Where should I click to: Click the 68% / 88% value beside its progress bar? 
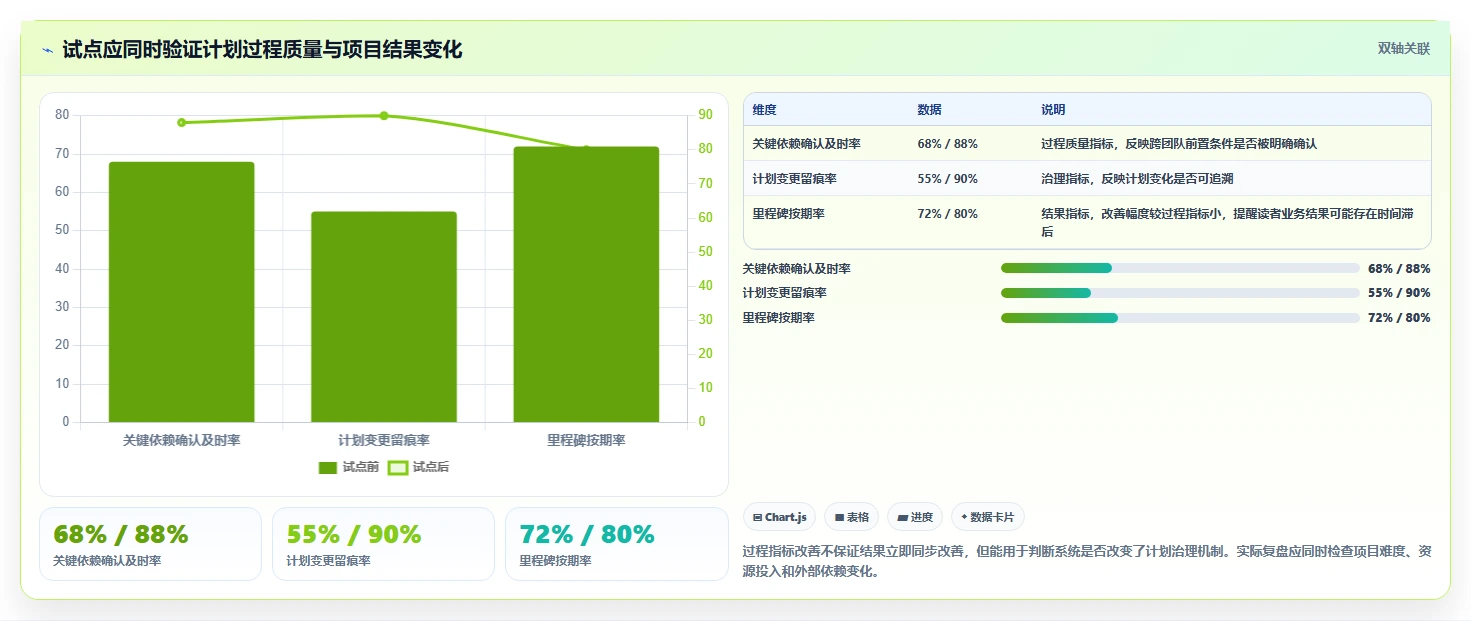(1399, 269)
